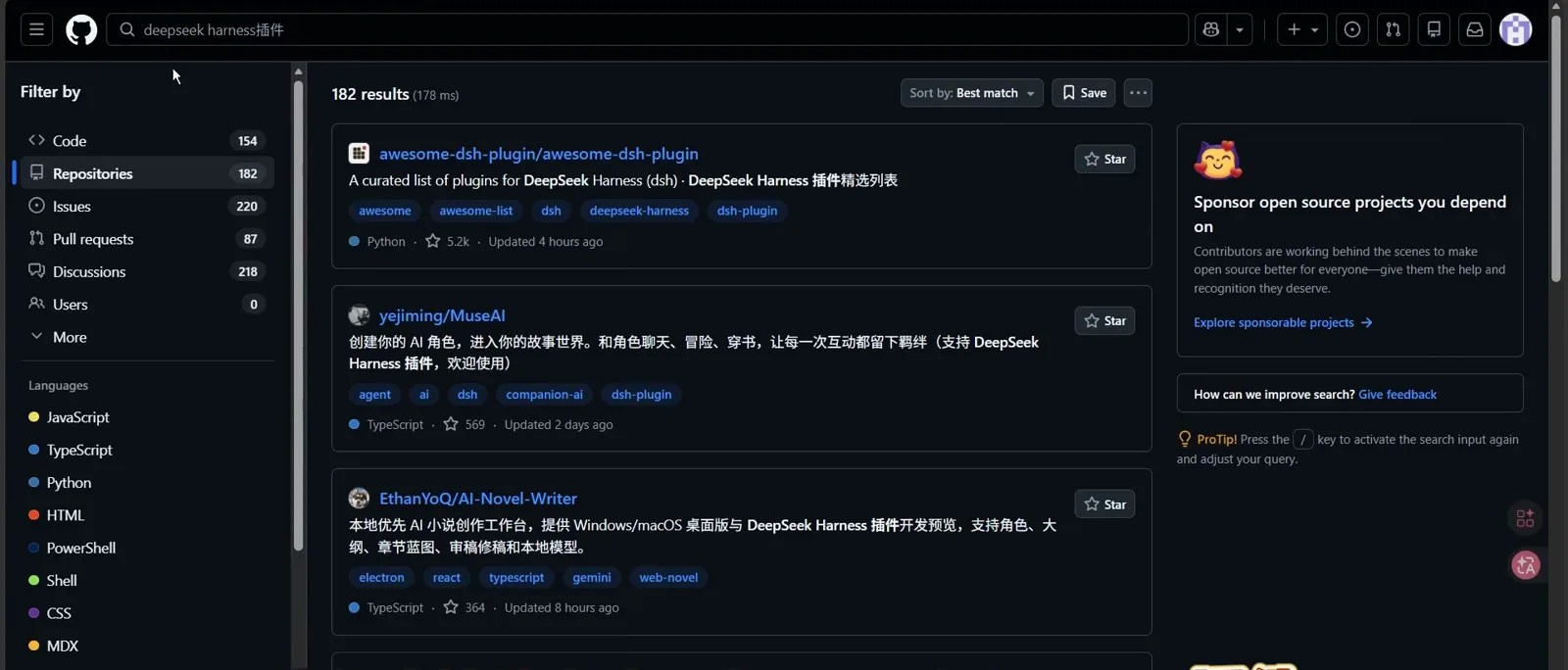Click the awesome-dsh-plugin organization avatar
Screen dimensions: 1568x670
click(x=359, y=153)
